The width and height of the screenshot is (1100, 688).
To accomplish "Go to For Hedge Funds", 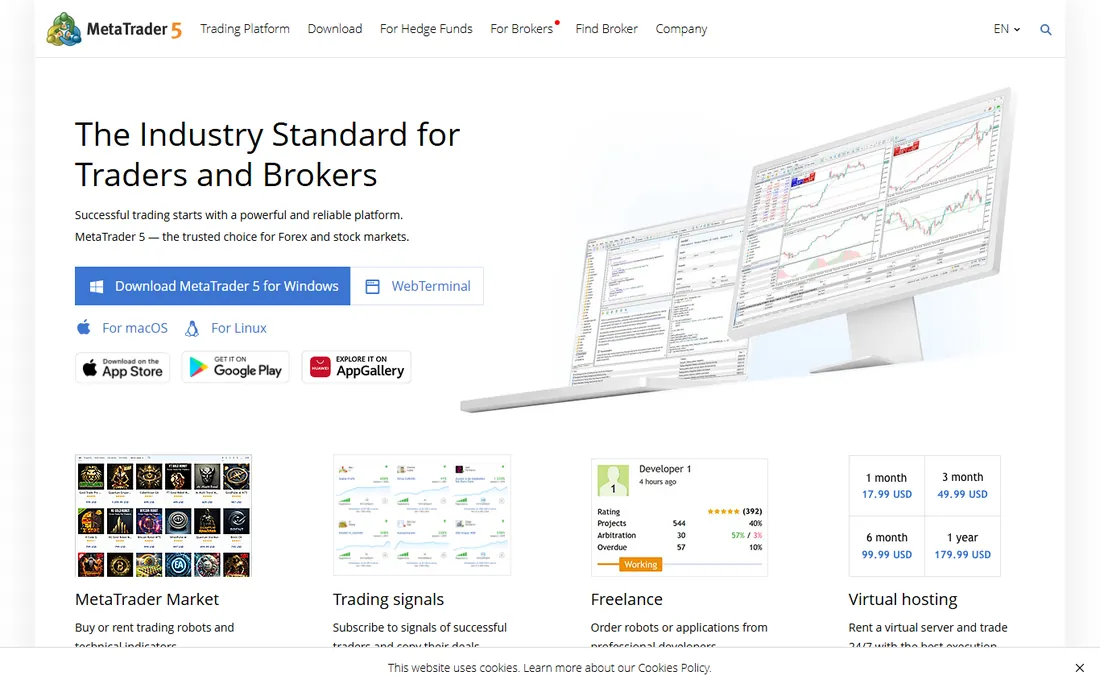I will (426, 29).
